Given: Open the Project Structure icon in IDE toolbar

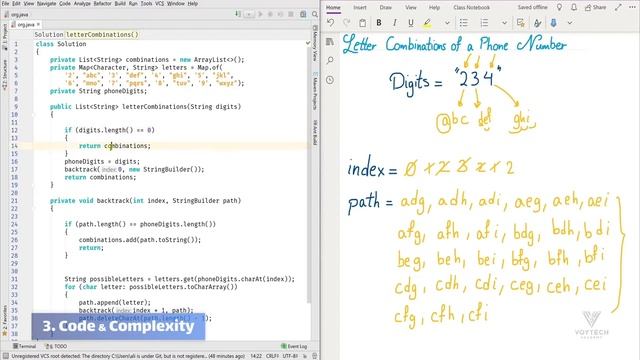Looking at the screenshot, I should (303, 14).
